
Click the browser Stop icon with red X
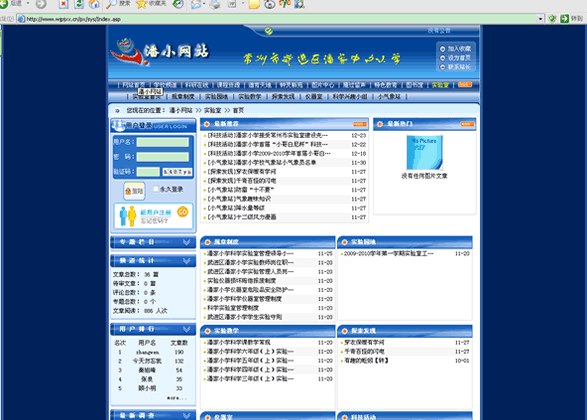63,4
